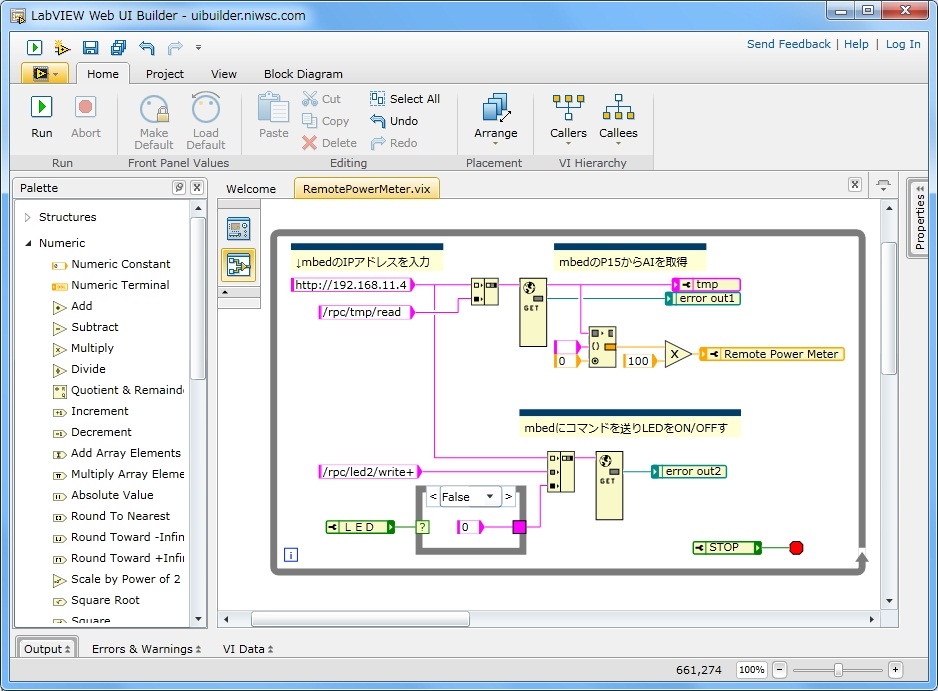Open the yellow application menu button
This screenshot has width=938, height=691.
(45, 74)
